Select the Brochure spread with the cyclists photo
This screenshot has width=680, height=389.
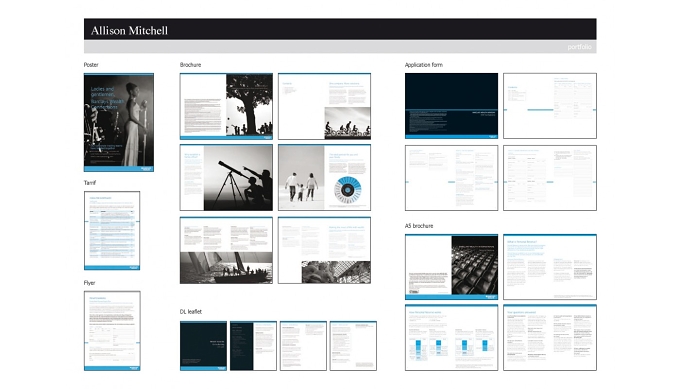tap(324, 106)
